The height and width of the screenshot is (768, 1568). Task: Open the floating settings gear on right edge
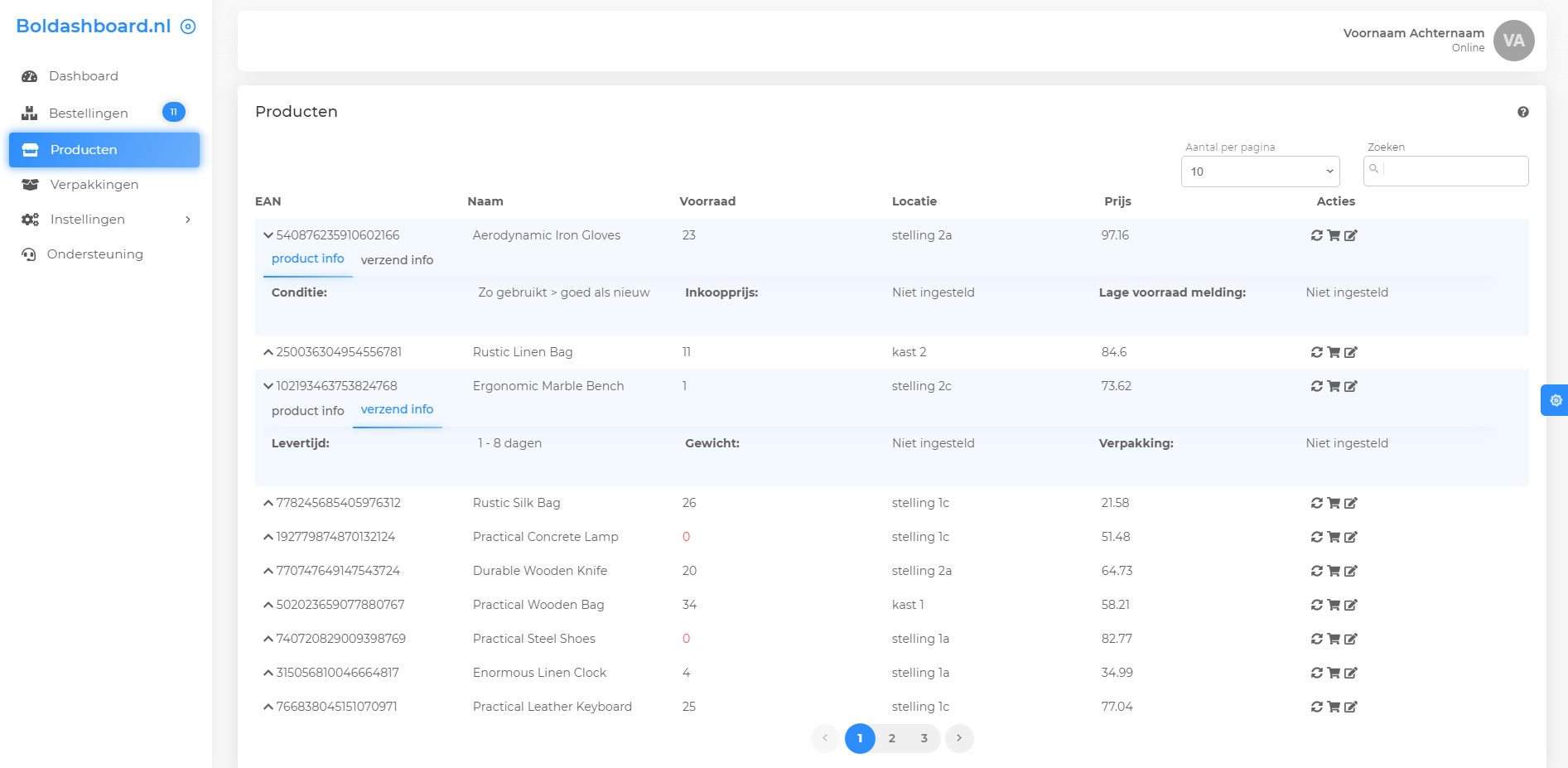click(1556, 400)
